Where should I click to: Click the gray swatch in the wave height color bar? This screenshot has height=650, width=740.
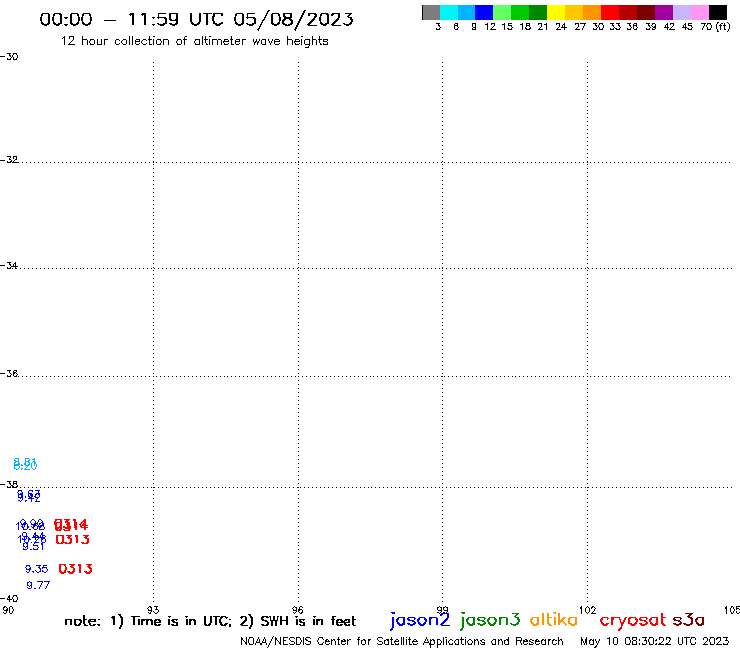tap(431, 12)
